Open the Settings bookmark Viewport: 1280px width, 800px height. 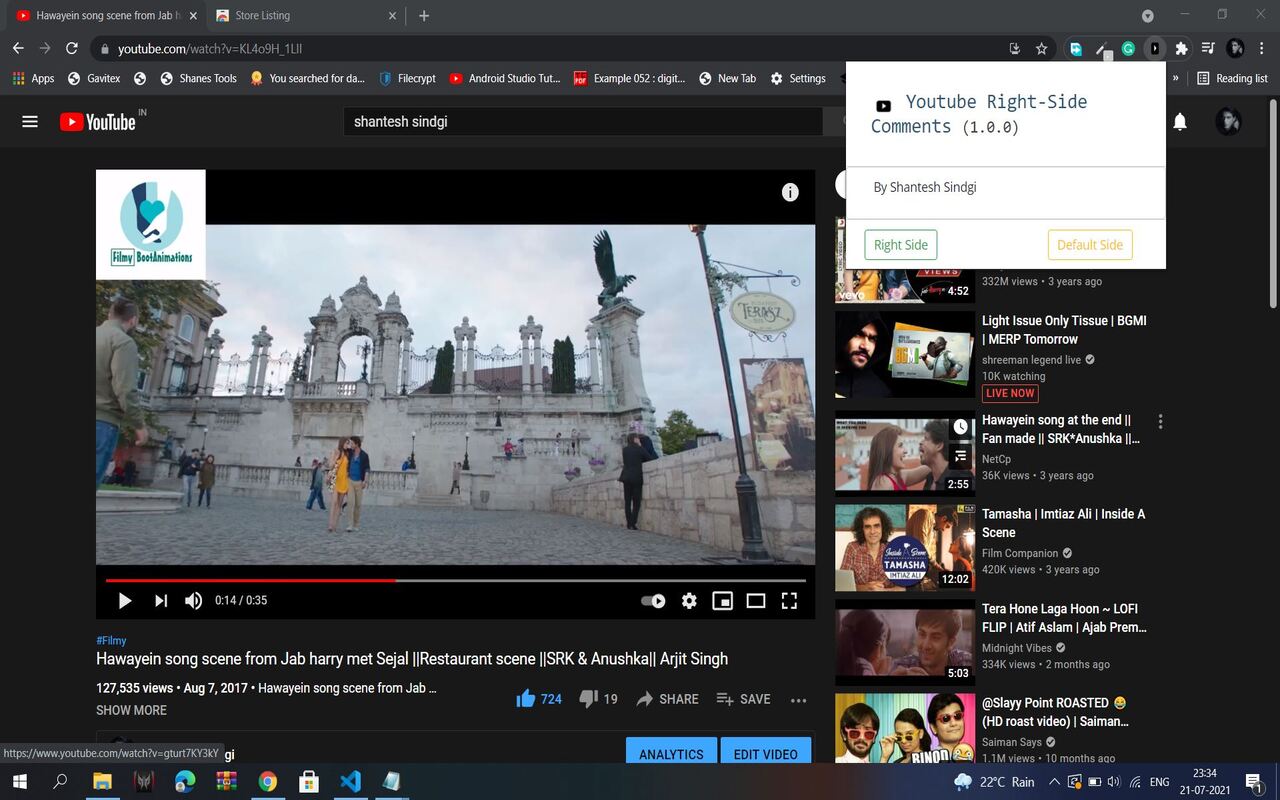click(x=797, y=78)
